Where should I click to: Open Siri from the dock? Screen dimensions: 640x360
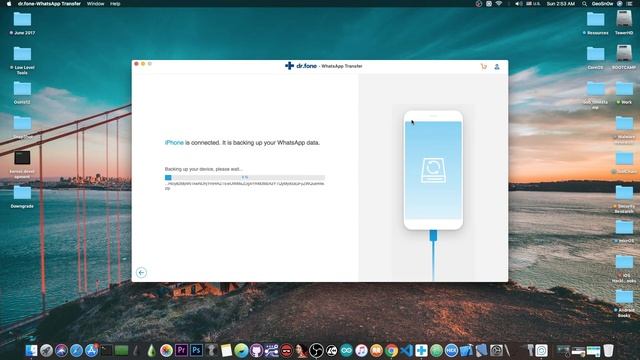[61, 350]
